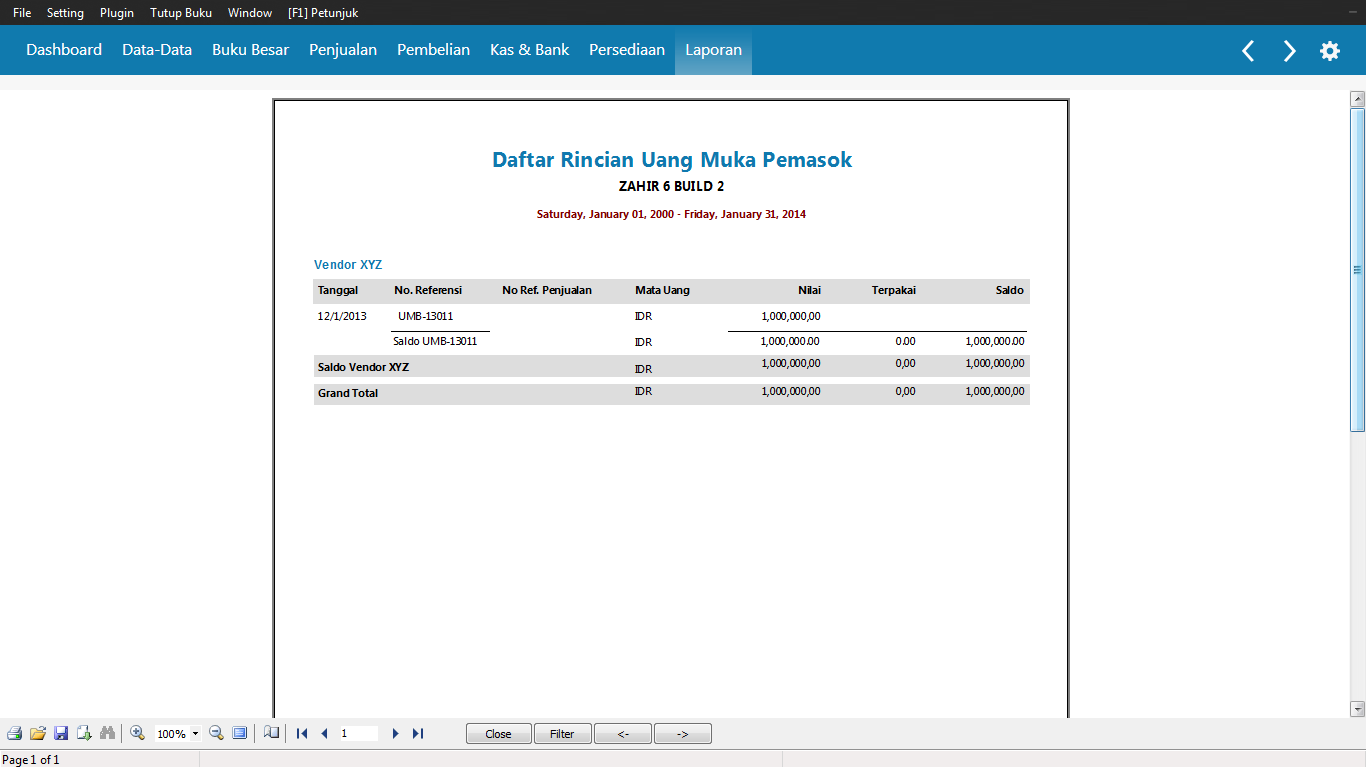Click the No. Referensi column header
The width and height of the screenshot is (1366, 768).
point(428,290)
